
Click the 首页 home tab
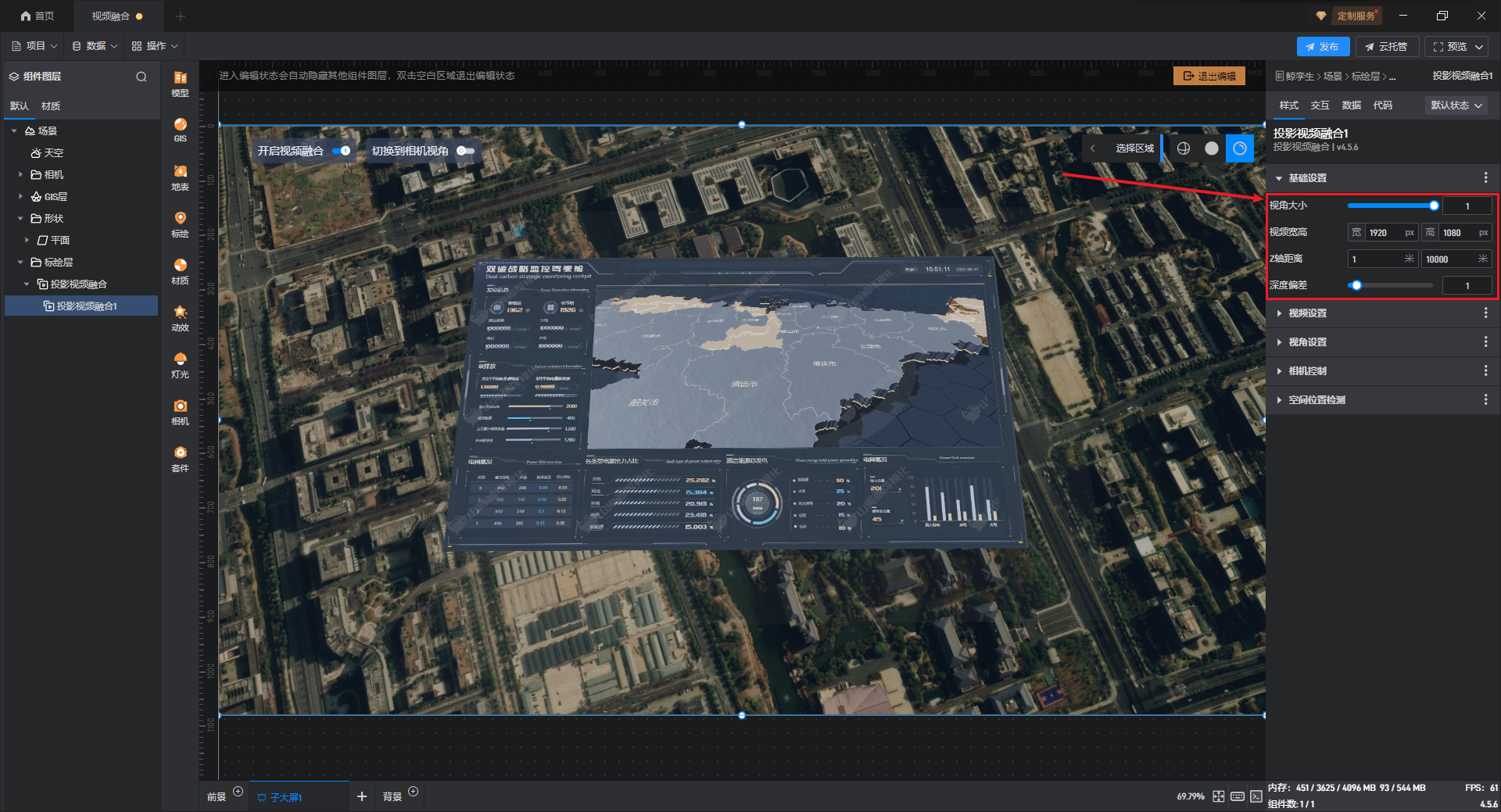[38, 16]
